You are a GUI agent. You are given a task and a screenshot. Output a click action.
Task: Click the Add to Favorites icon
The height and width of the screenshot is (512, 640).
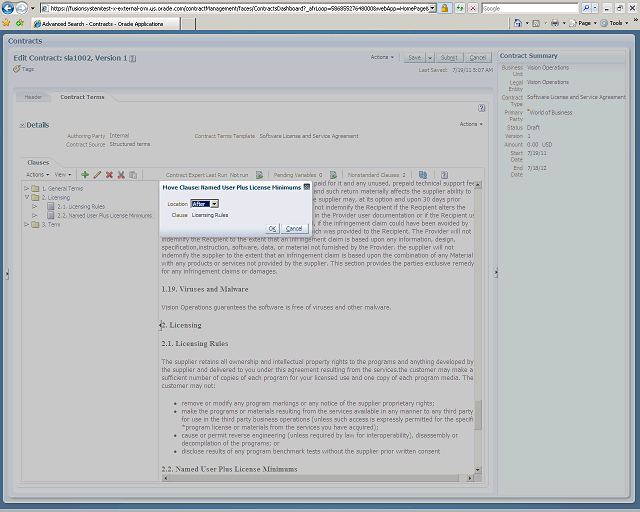[20, 23]
